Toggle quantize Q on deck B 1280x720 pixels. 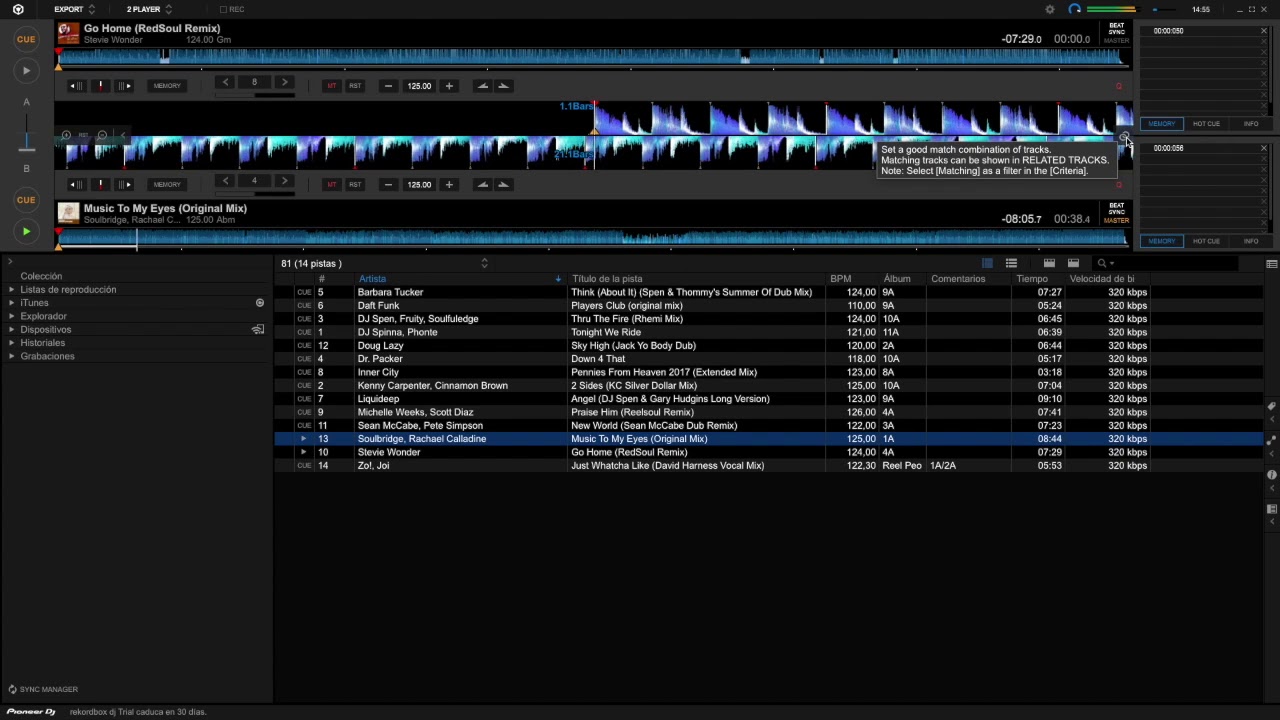(1119, 185)
